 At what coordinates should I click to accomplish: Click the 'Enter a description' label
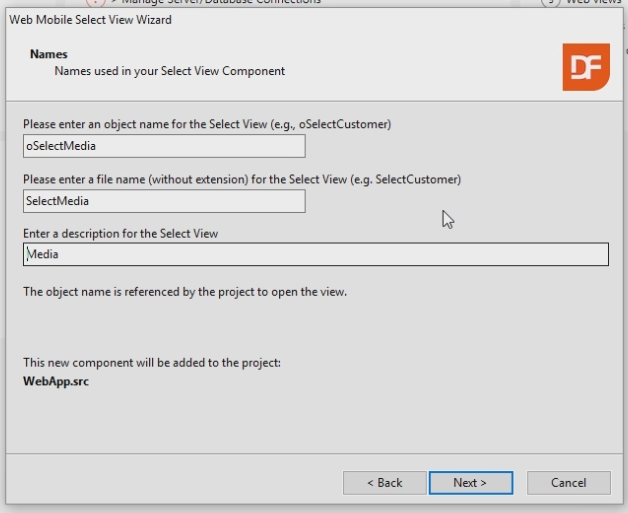point(121,233)
